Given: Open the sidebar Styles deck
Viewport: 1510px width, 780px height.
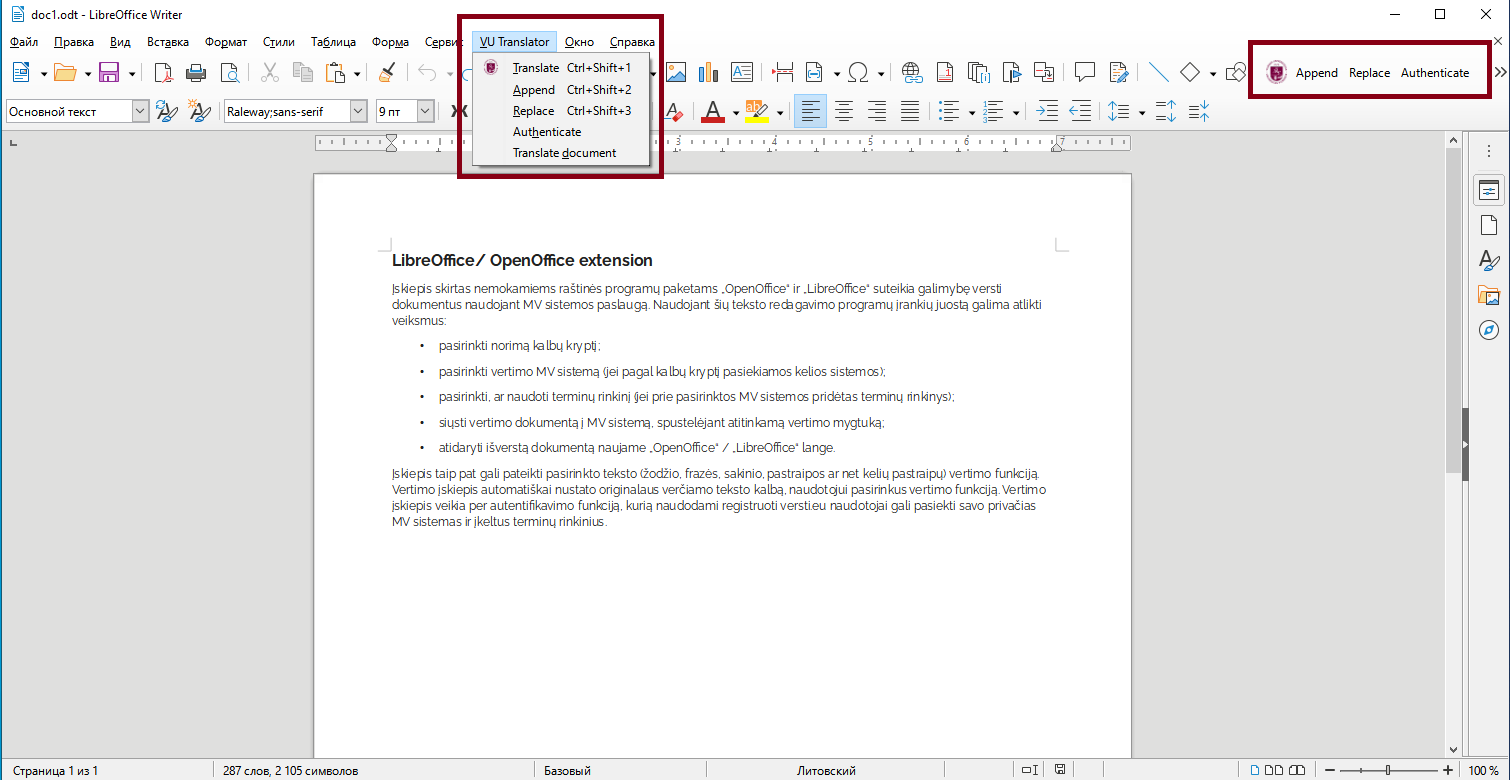Looking at the screenshot, I should [1489, 260].
